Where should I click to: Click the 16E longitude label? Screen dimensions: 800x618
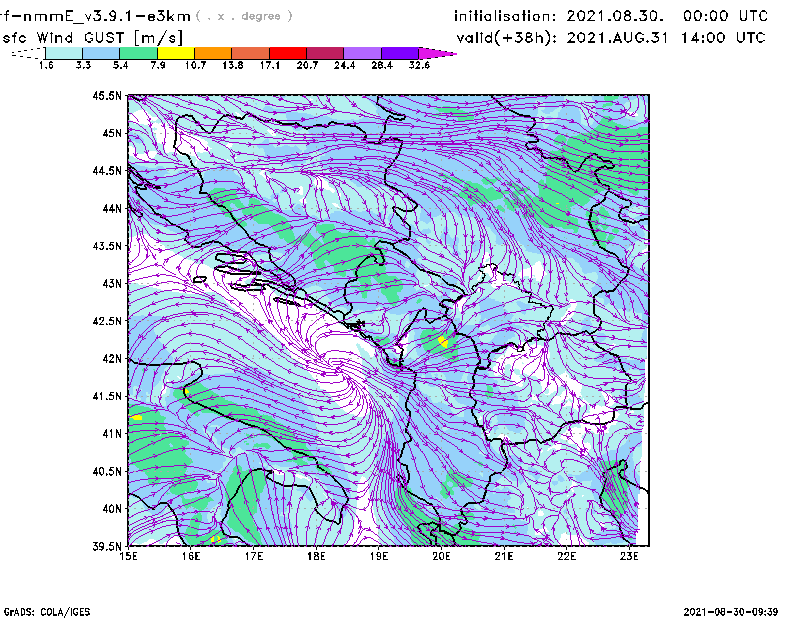point(191,556)
